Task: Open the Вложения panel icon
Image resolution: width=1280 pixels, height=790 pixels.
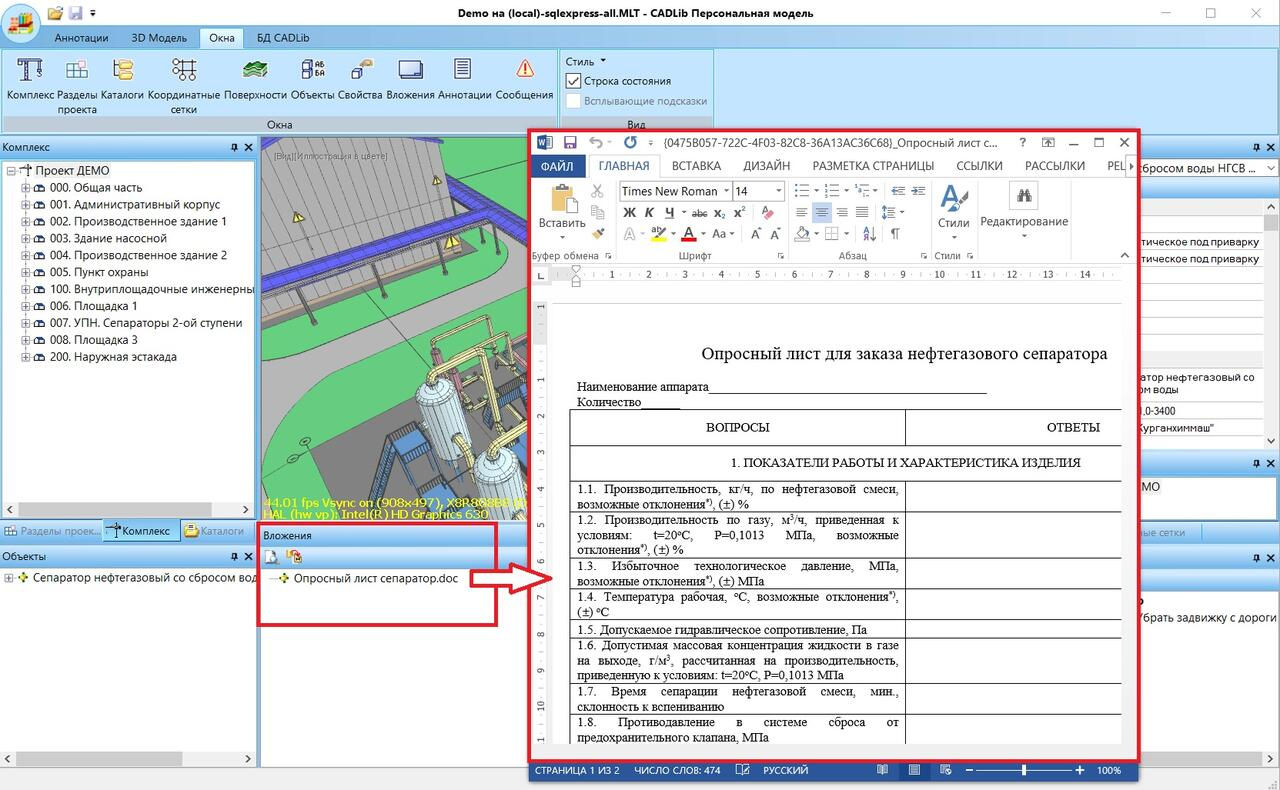Action: click(x=410, y=70)
